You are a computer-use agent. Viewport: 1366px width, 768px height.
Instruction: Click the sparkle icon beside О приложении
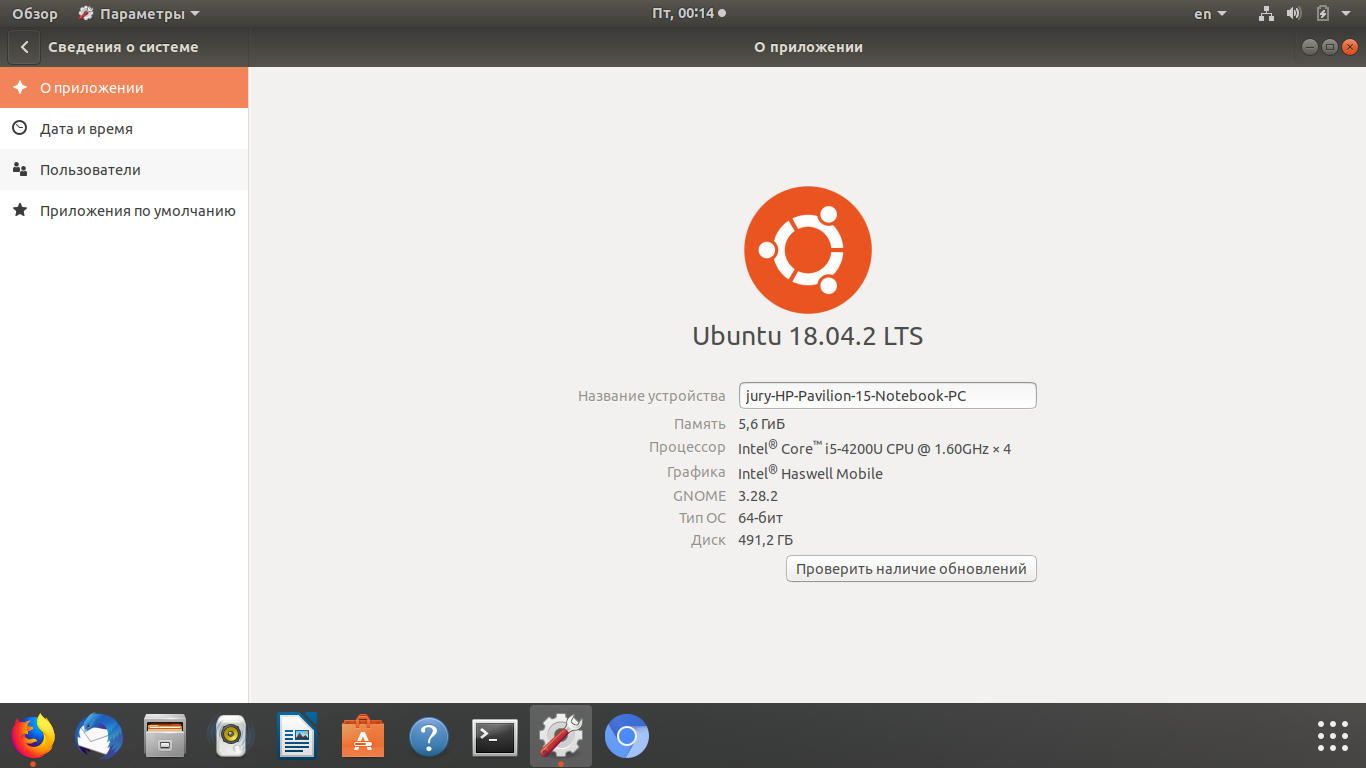19,87
